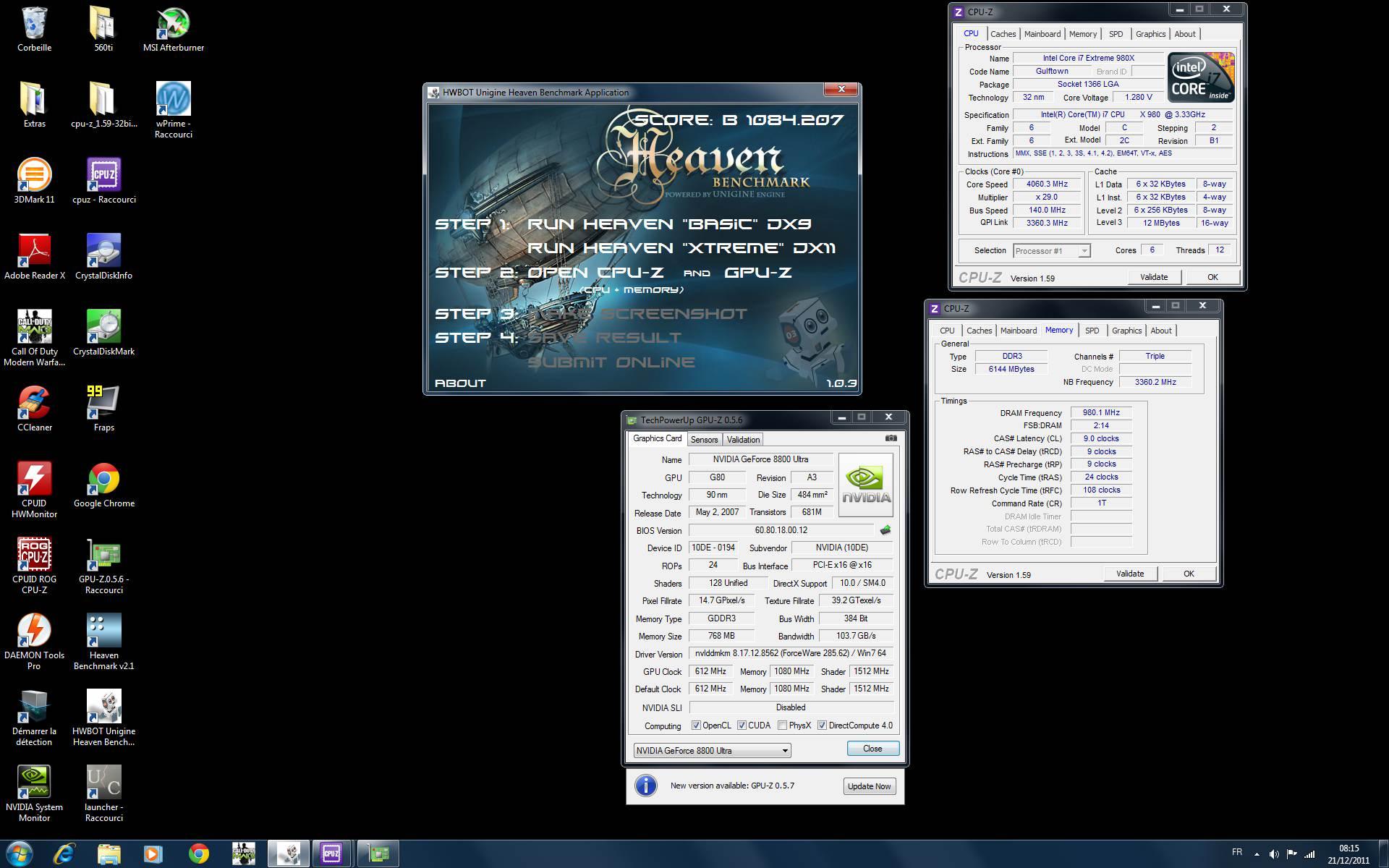The image size is (1389, 868).
Task: Open Graphics tab in memory CPU-Z window
Action: coord(1126,331)
